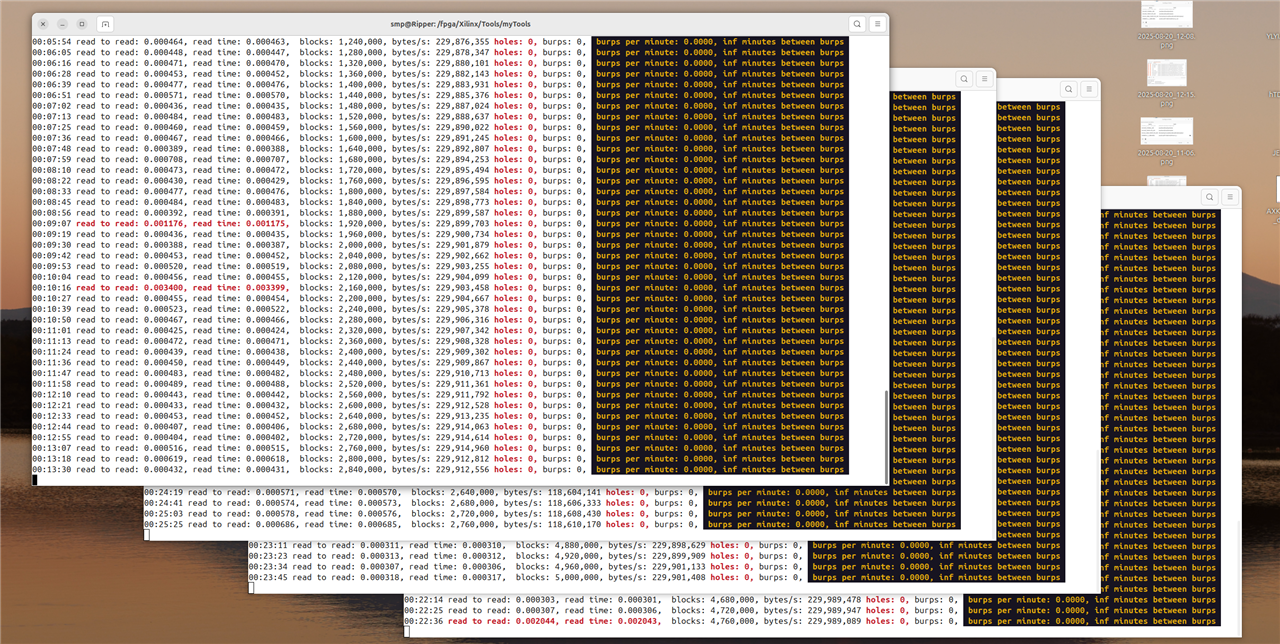Click the timestamp 00:13:30 in the front terminal
This screenshot has width=1280, height=644.
pyautogui.click(x=51, y=470)
